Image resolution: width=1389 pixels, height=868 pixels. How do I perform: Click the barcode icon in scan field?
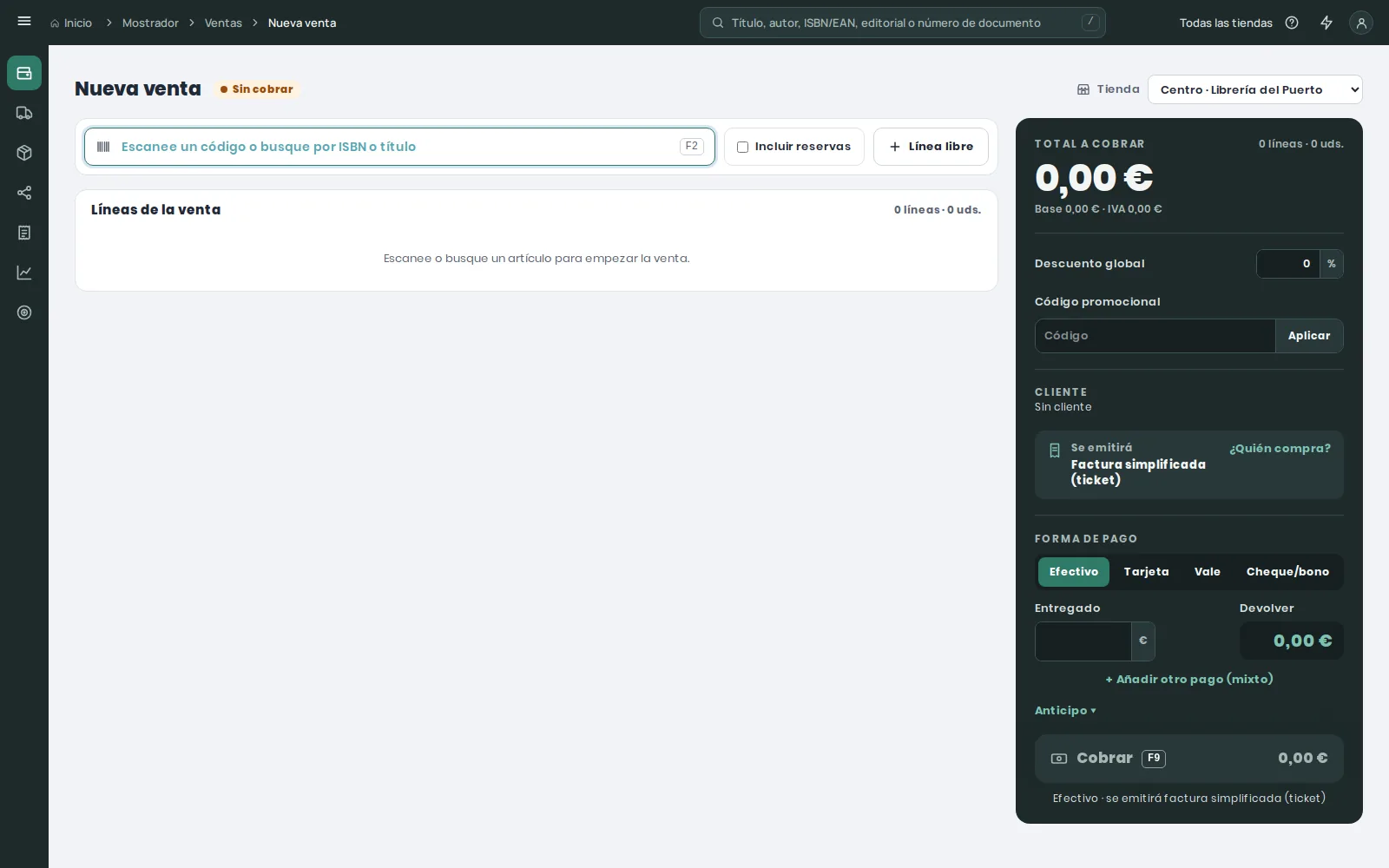[103, 147]
